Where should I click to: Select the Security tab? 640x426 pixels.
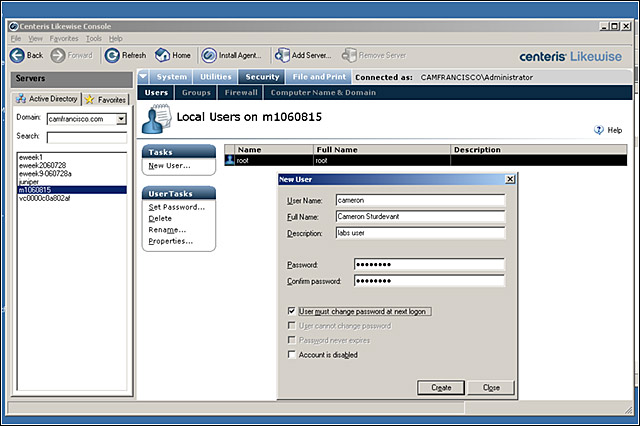point(262,77)
